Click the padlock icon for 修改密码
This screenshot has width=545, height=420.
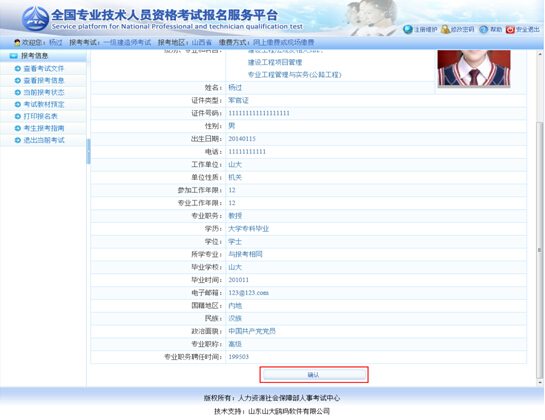click(445, 30)
